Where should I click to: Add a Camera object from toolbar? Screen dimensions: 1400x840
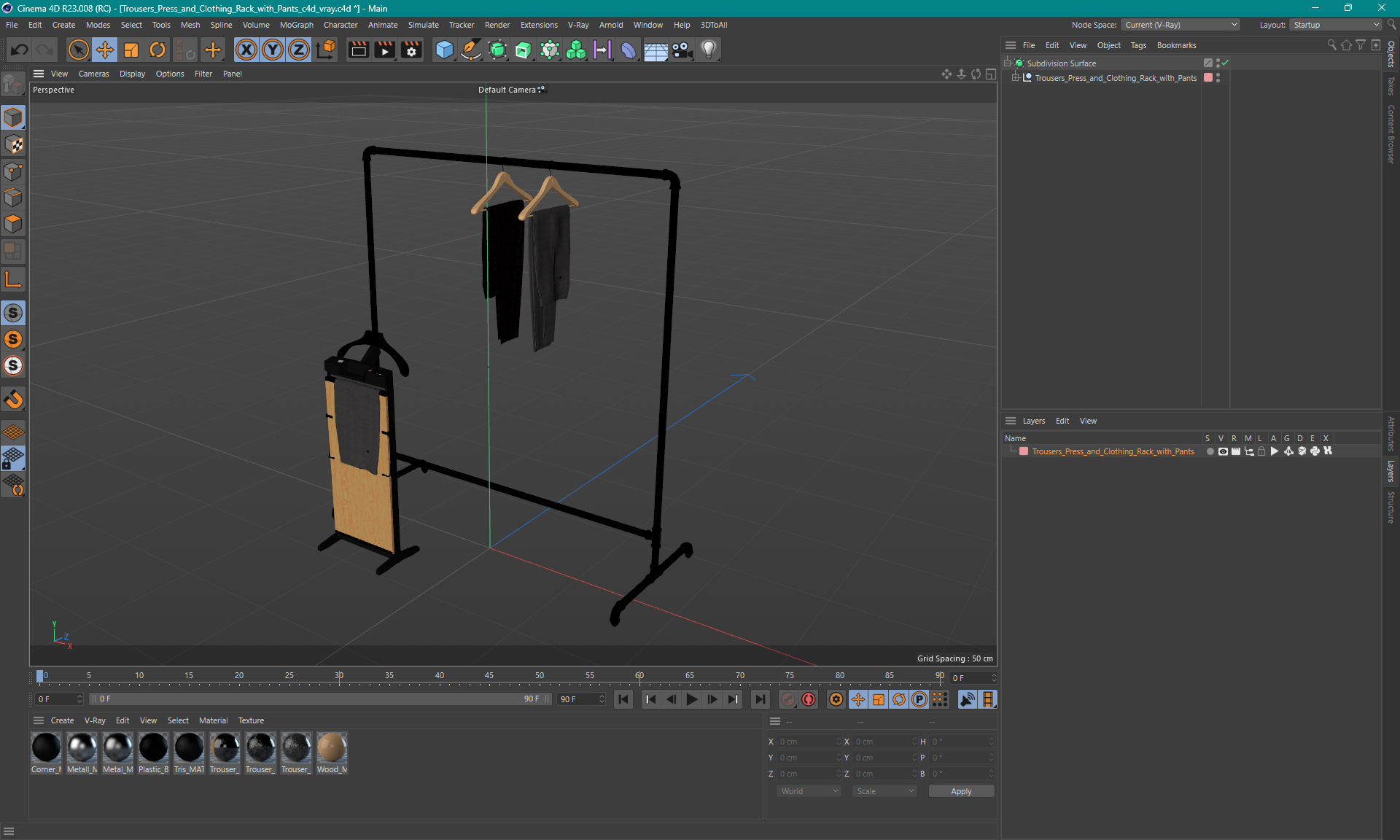click(x=682, y=50)
